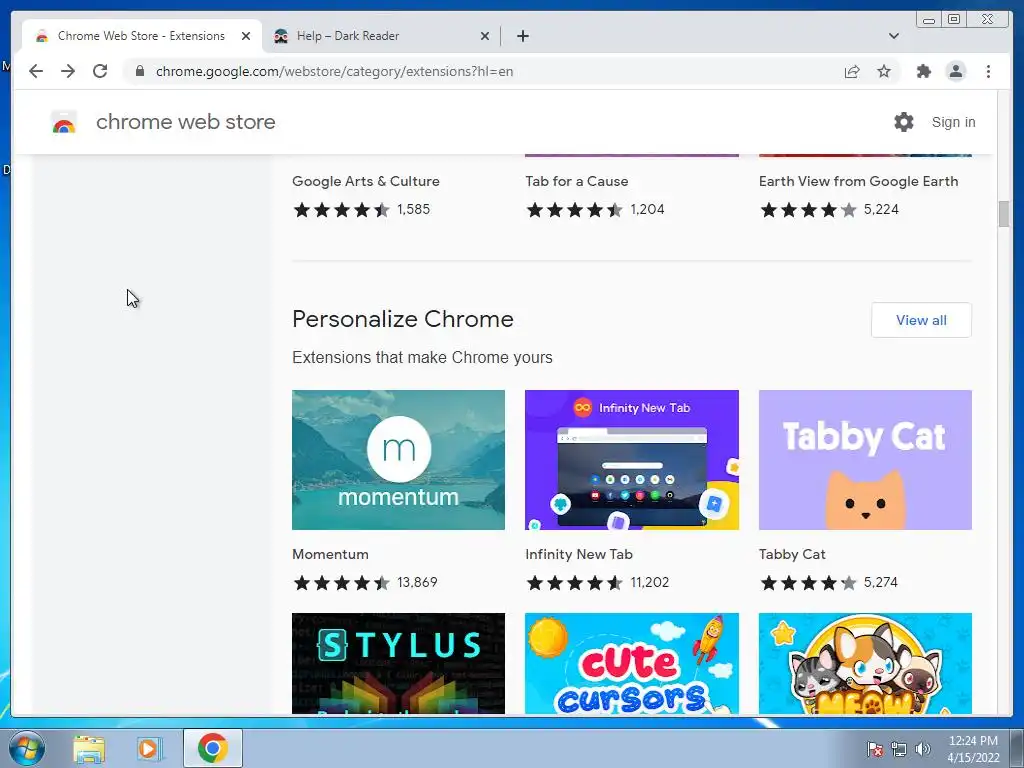
Task: Open the Extensions puzzle piece menu
Action: [x=923, y=71]
